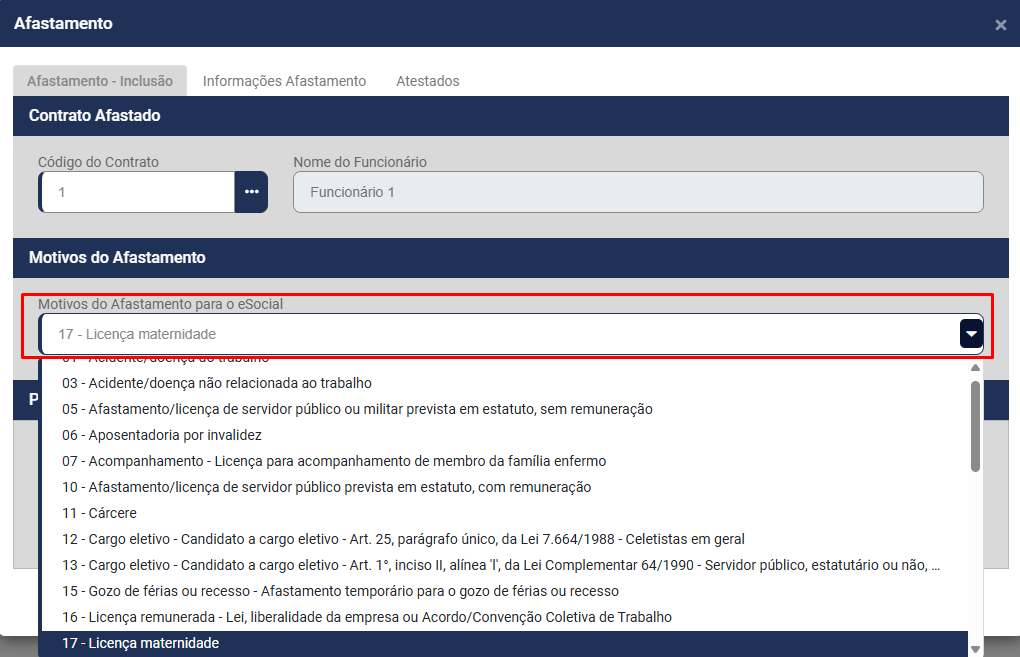This screenshot has height=657, width=1020.
Task: Click dropdown list scrollbar up arrow
Action: pyautogui.click(x=975, y=368)
